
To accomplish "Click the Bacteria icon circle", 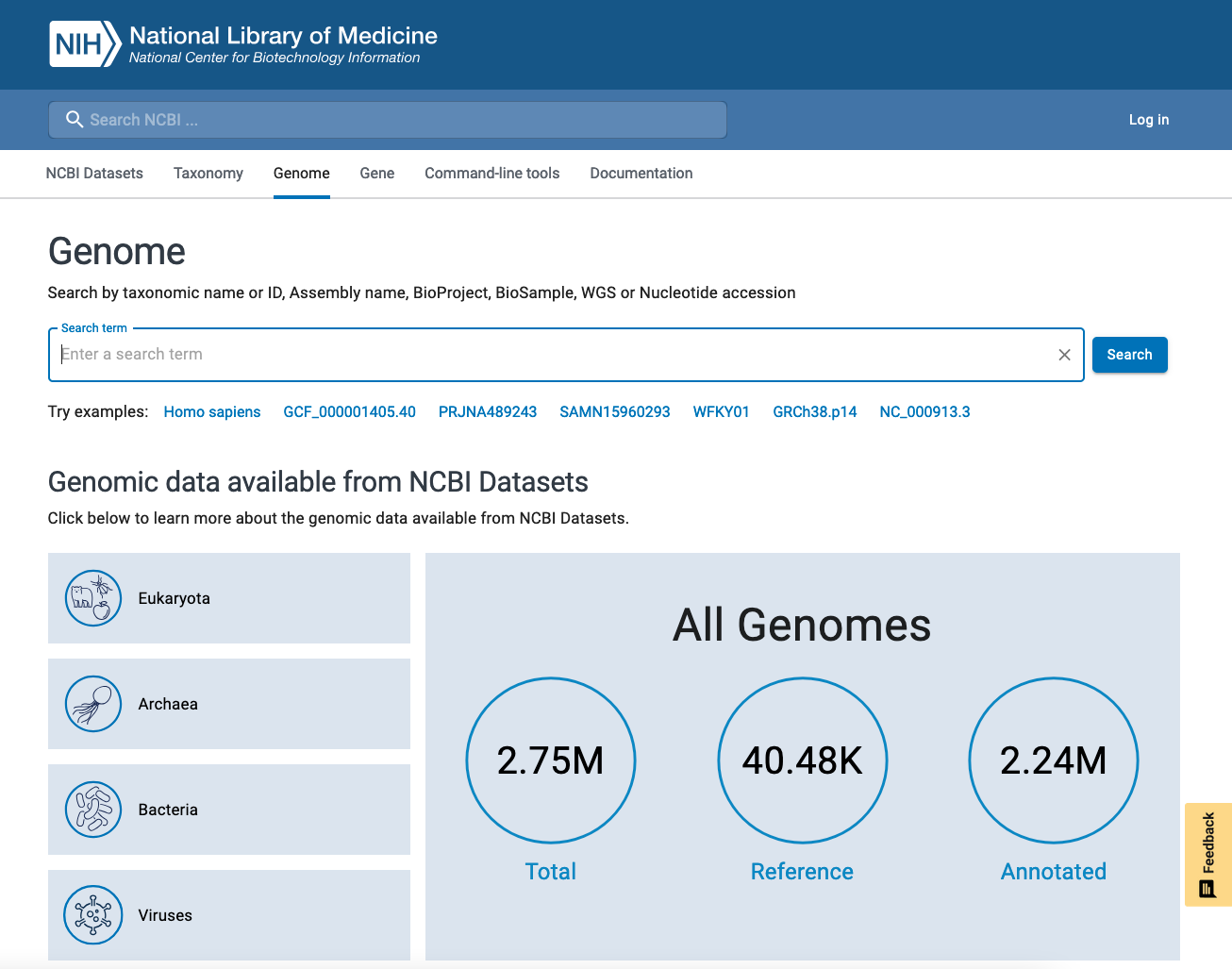I will (x=93, y=810).
